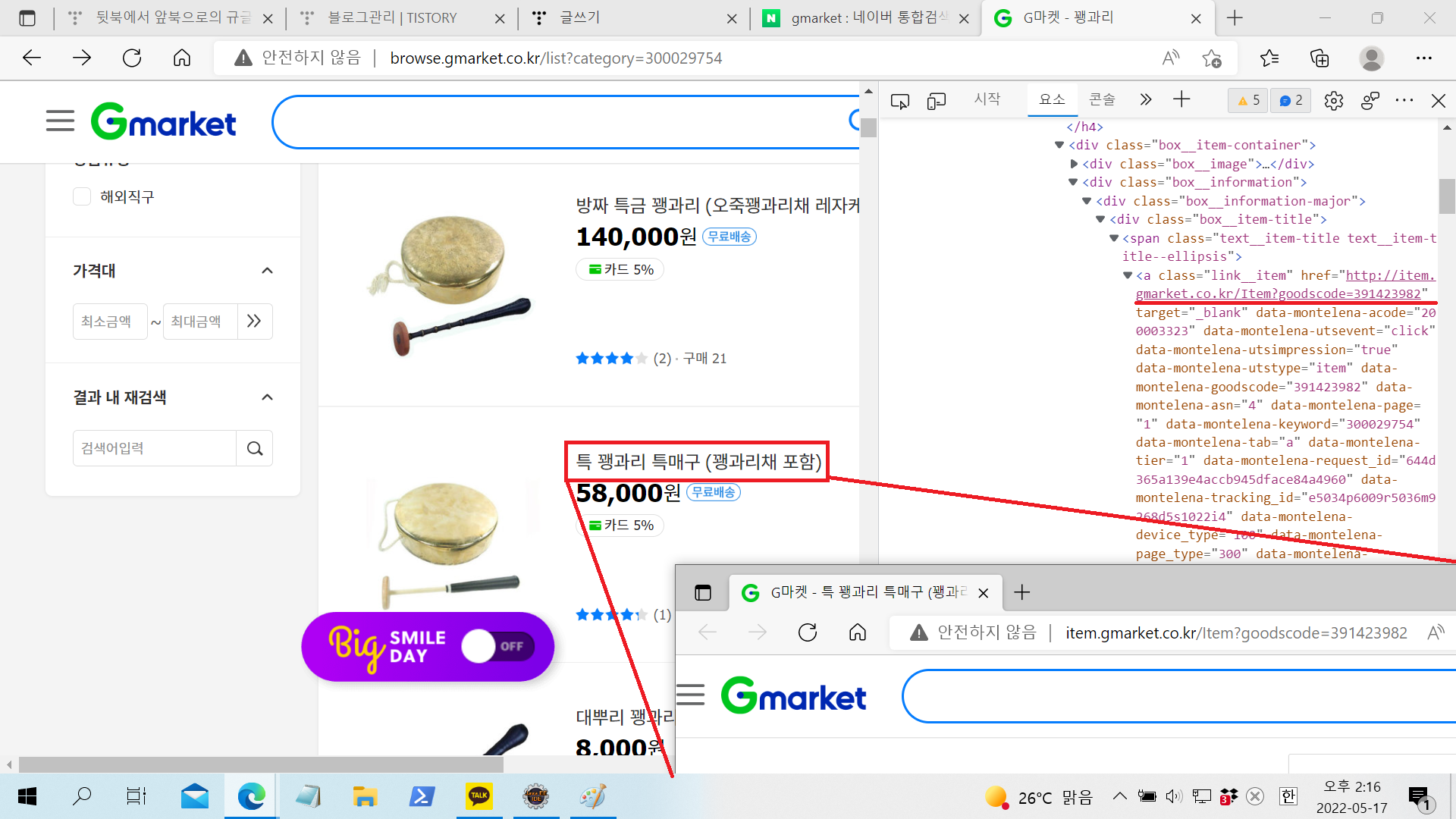Collapse the box__item-container div node
The width and height of the screenshot is (1456, 819).
pos(1059,145)
